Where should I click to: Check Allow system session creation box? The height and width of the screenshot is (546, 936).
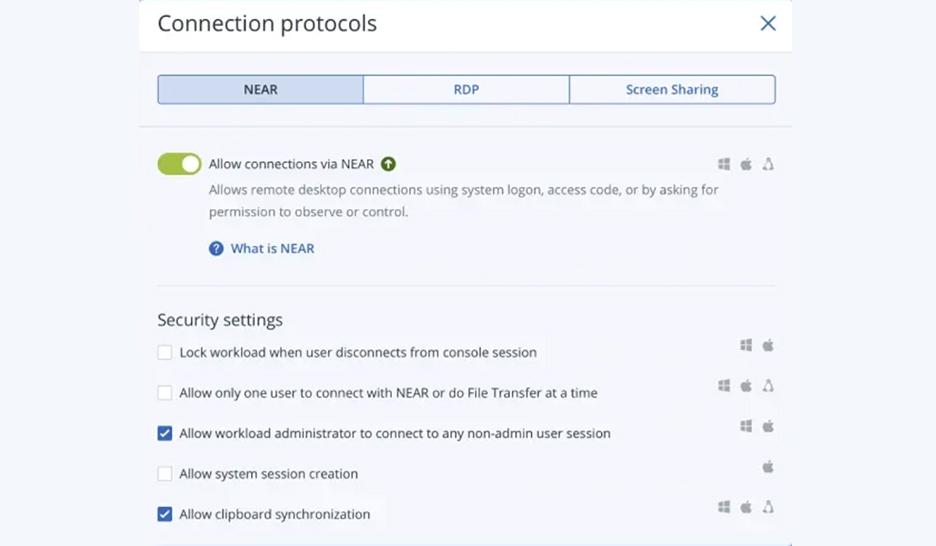(165, 474)
